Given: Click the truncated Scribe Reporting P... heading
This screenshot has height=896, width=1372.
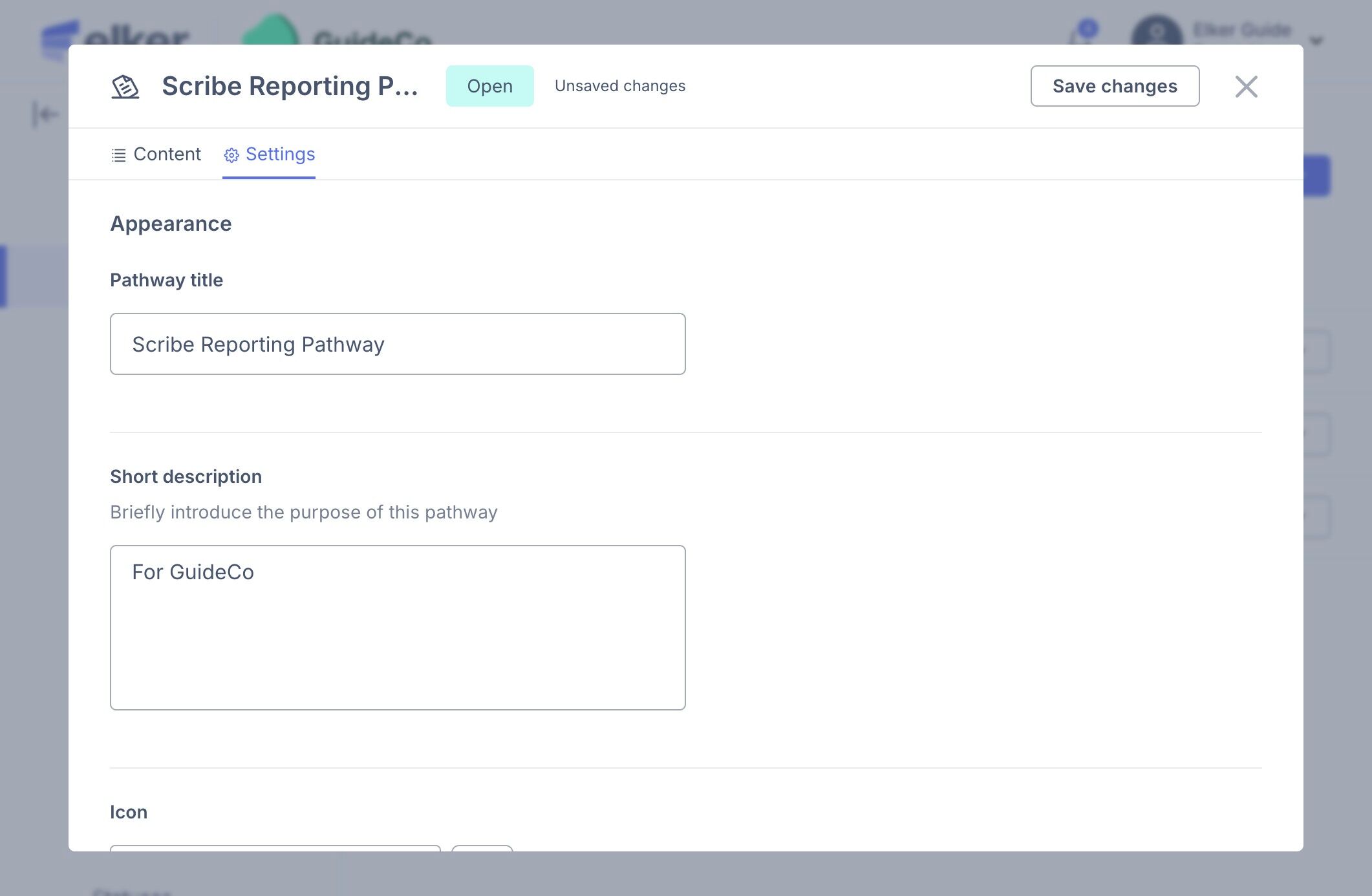Looking at the screenshot, I should [290, 87].
